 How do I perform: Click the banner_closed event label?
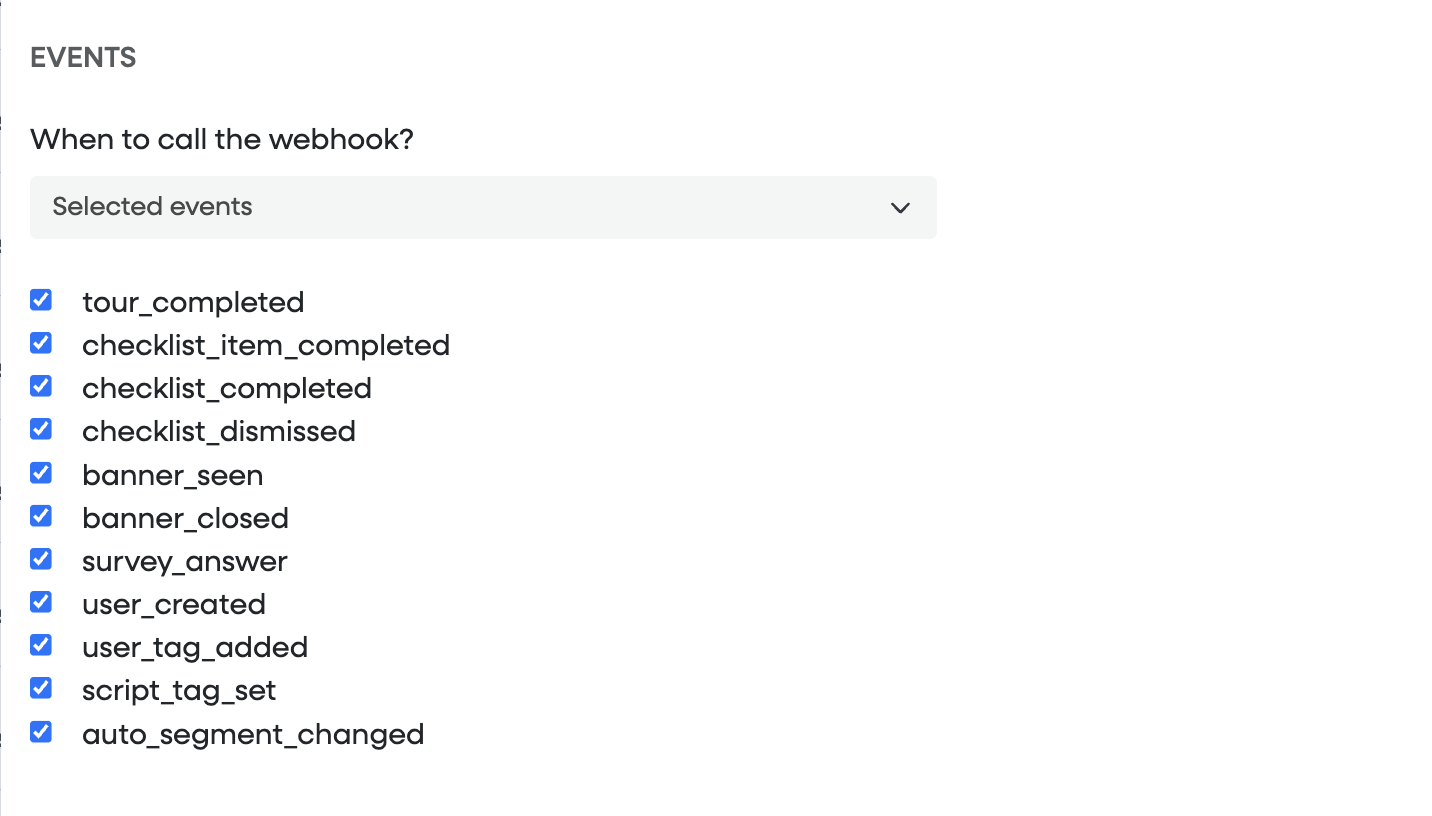tap(185, 519)
